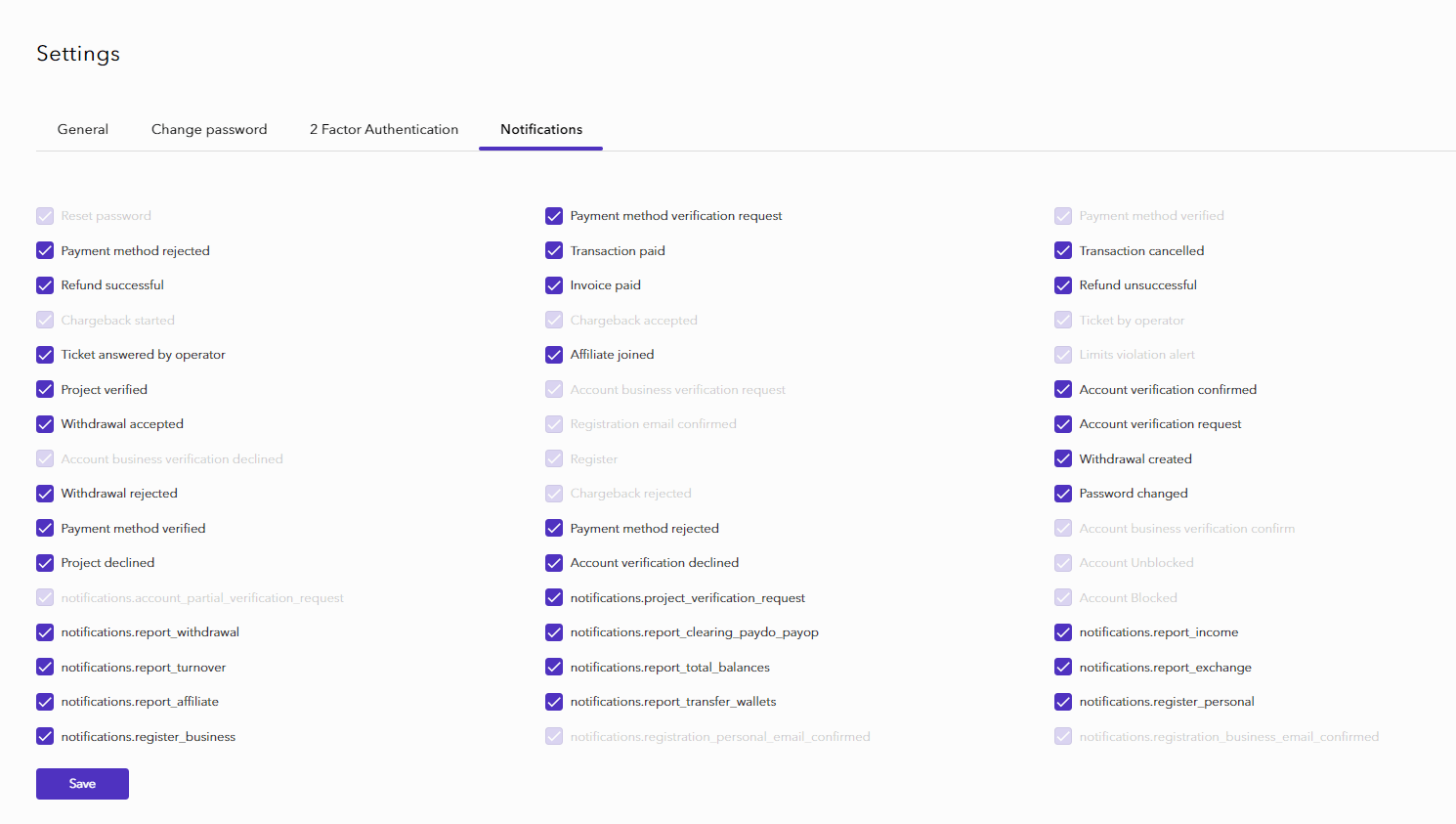Click the Save button
The height and width of the screenshot is (824, 1456).
[x=82, y=784]
